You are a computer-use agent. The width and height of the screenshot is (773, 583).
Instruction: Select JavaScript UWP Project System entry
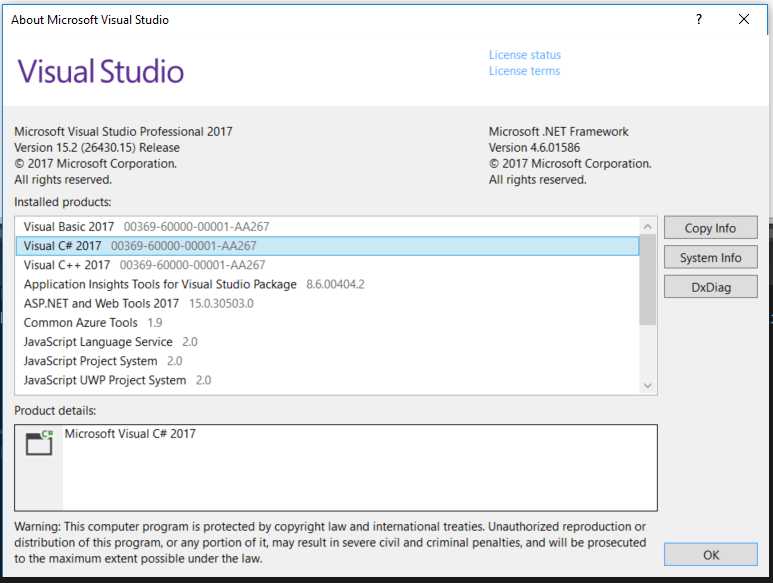(x=327, y=380)
